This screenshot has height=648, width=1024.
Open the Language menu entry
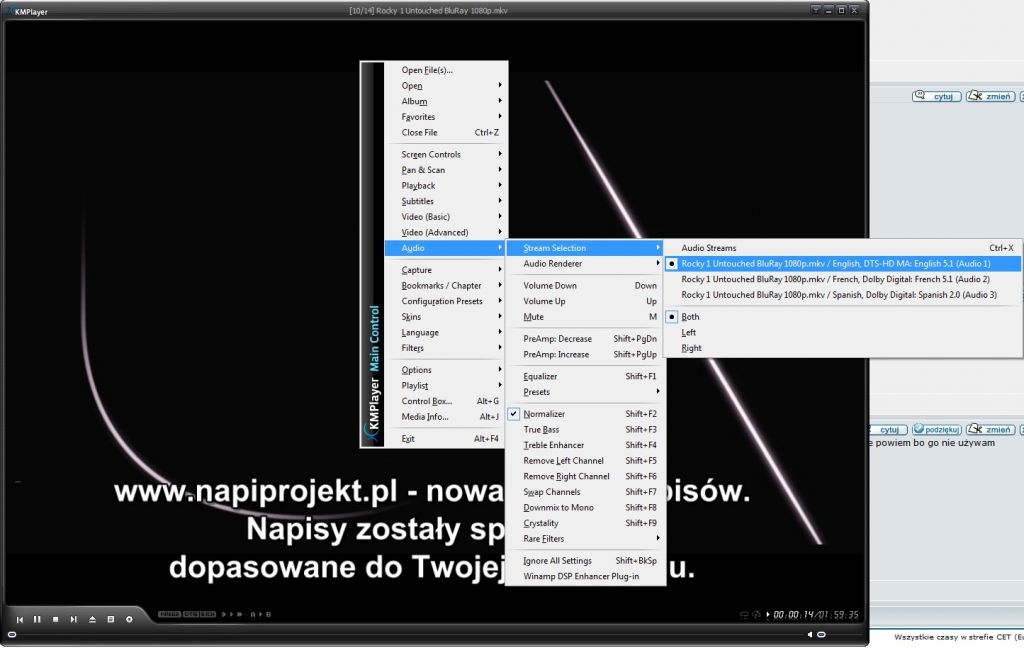[x=445, y=332]
